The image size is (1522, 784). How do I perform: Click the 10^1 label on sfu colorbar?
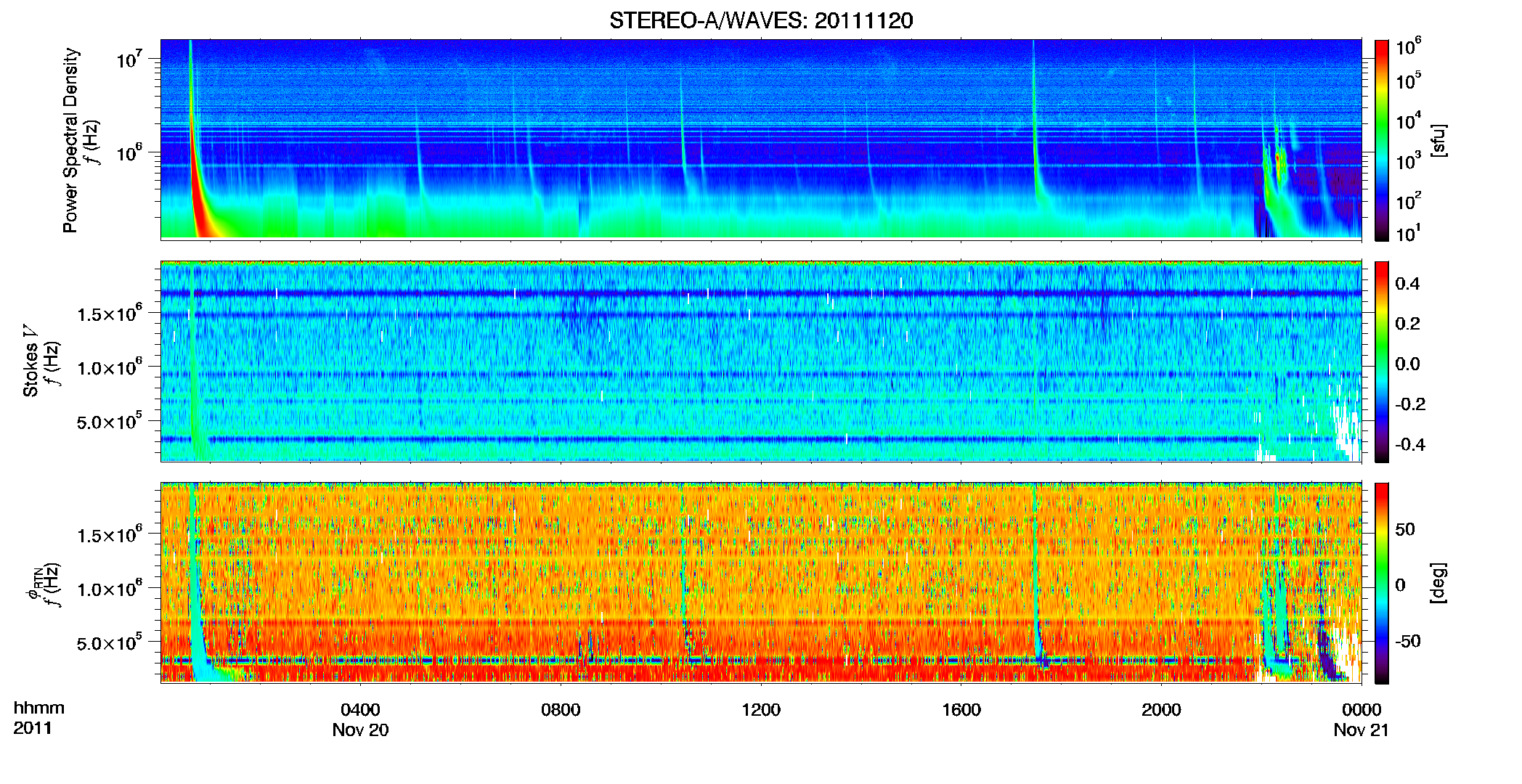click(x=1409, y=234)
